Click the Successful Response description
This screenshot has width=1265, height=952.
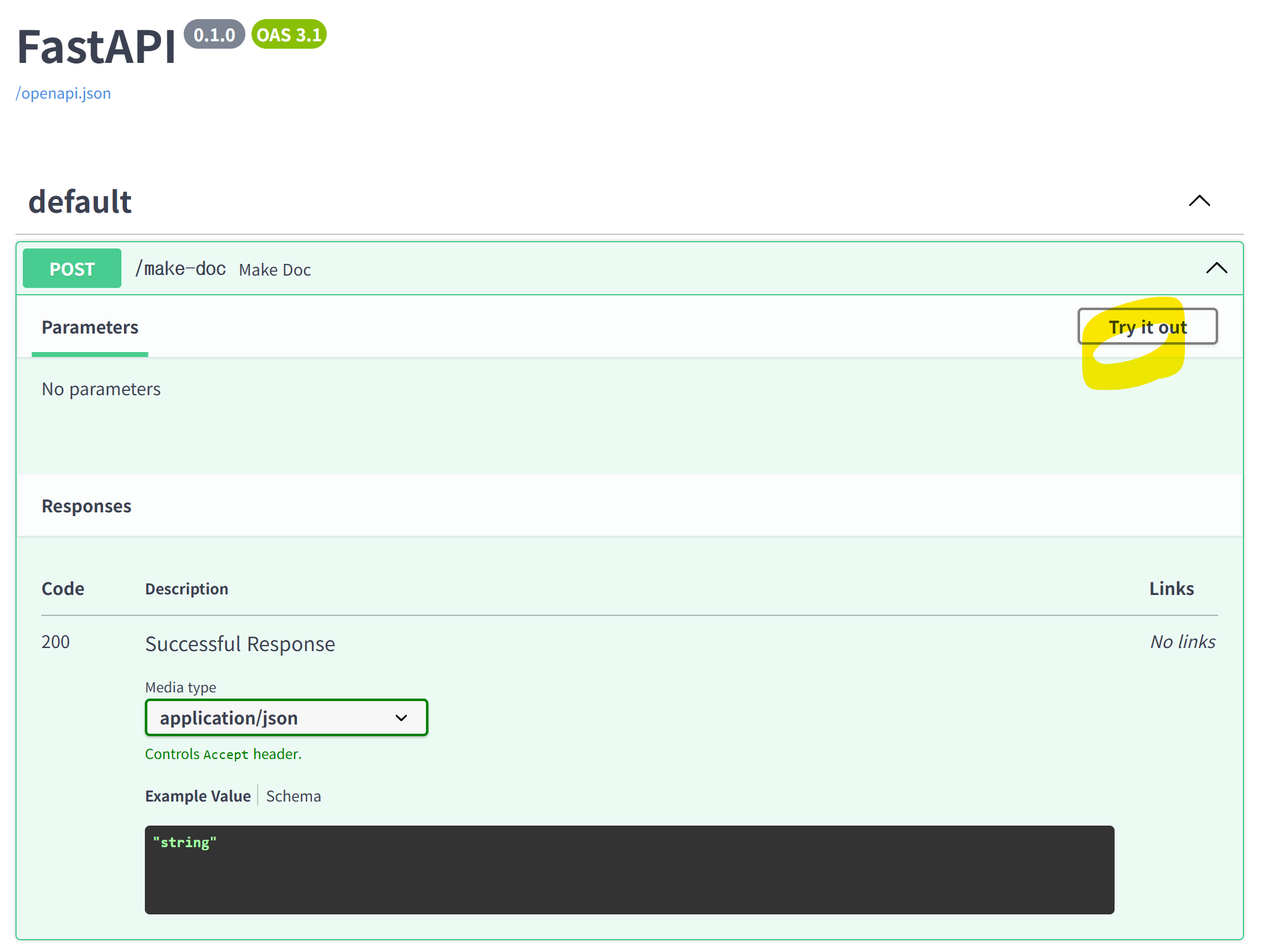pos(240,644)
